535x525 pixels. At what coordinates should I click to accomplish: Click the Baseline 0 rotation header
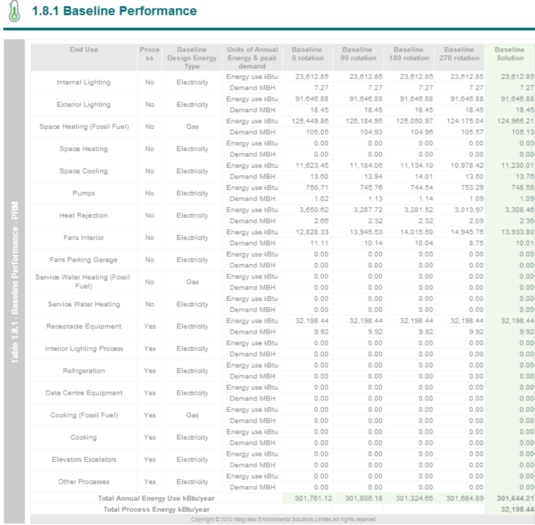(x=307, y=54)
